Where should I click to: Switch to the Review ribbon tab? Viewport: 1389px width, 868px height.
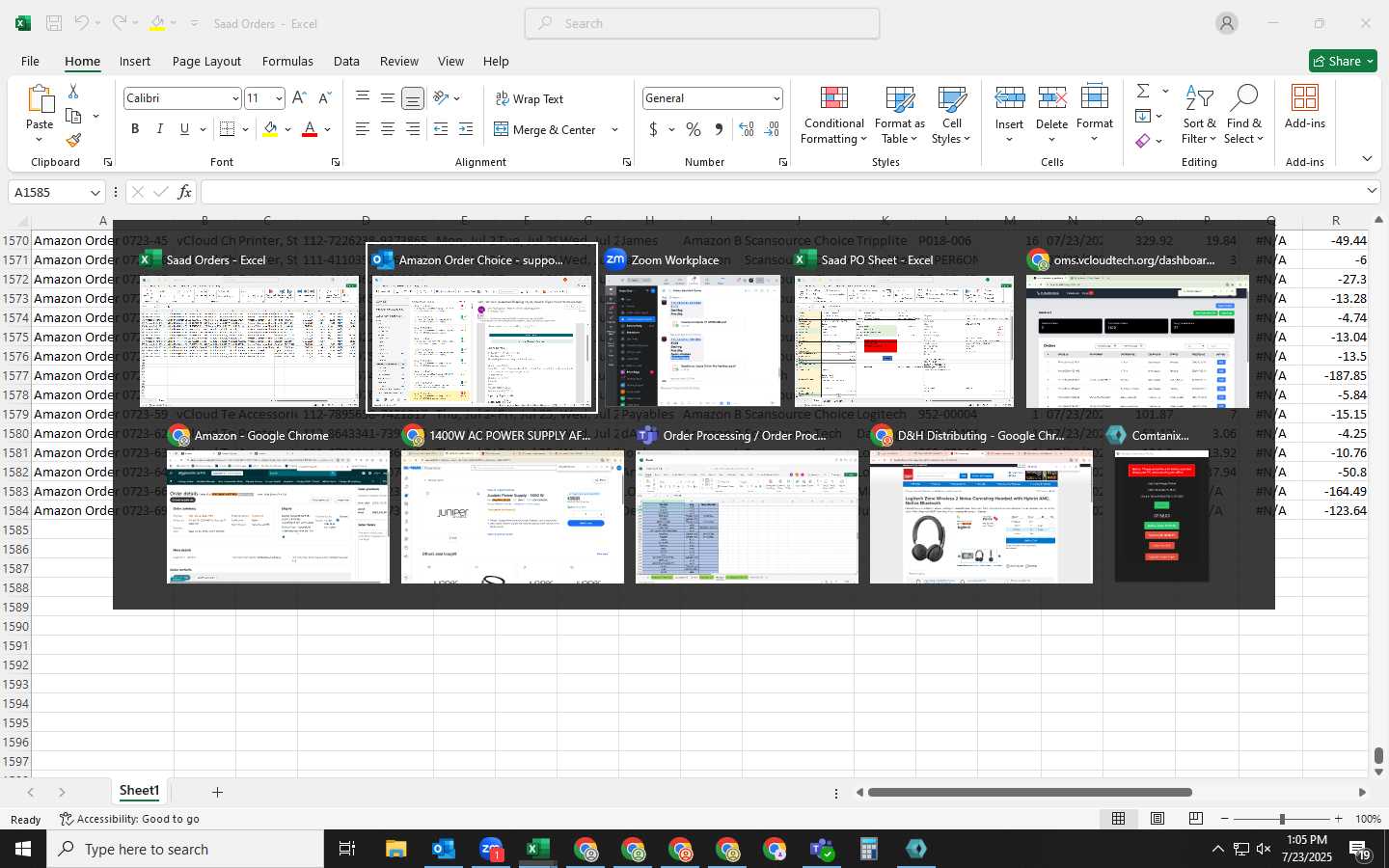point(399,61)
